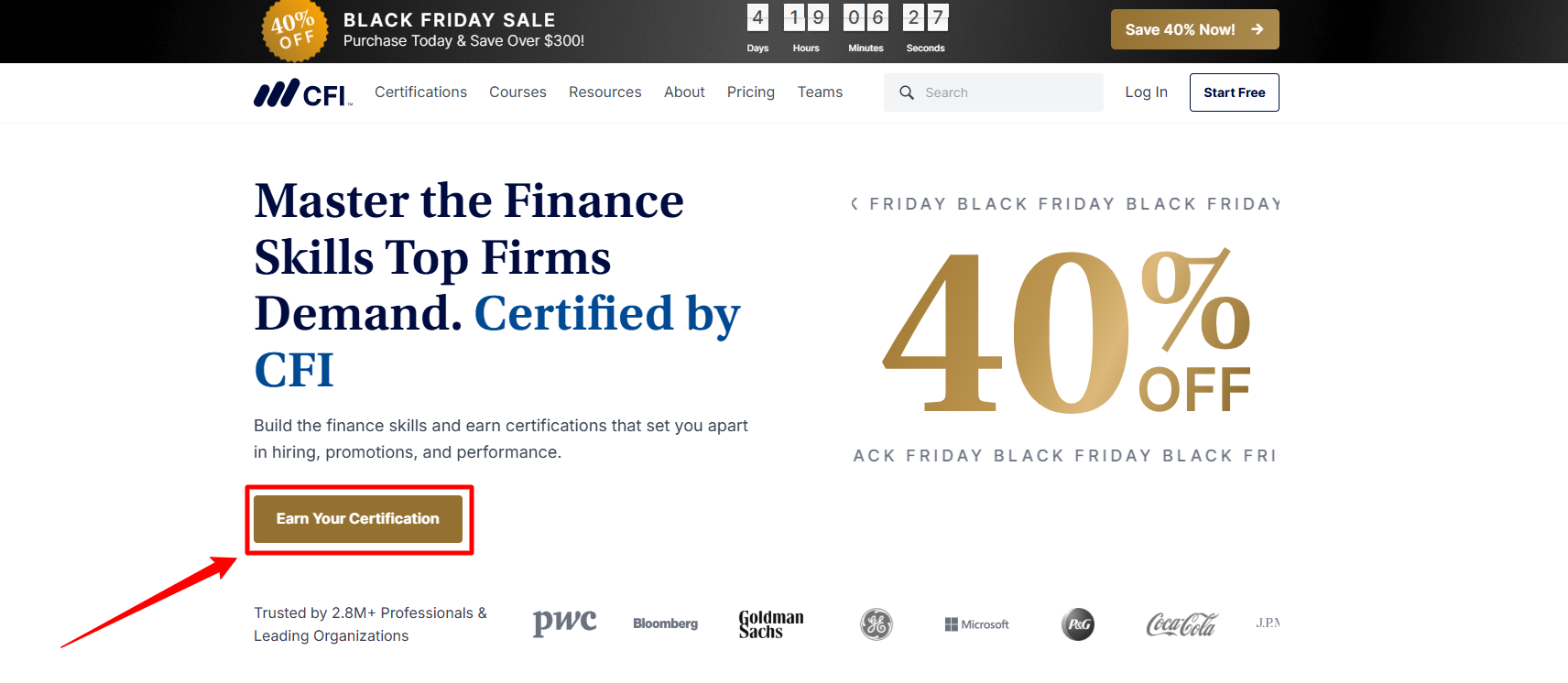Expand the About navigation menu
This screenshot has height=683, width=1568.
coord(684,92)
